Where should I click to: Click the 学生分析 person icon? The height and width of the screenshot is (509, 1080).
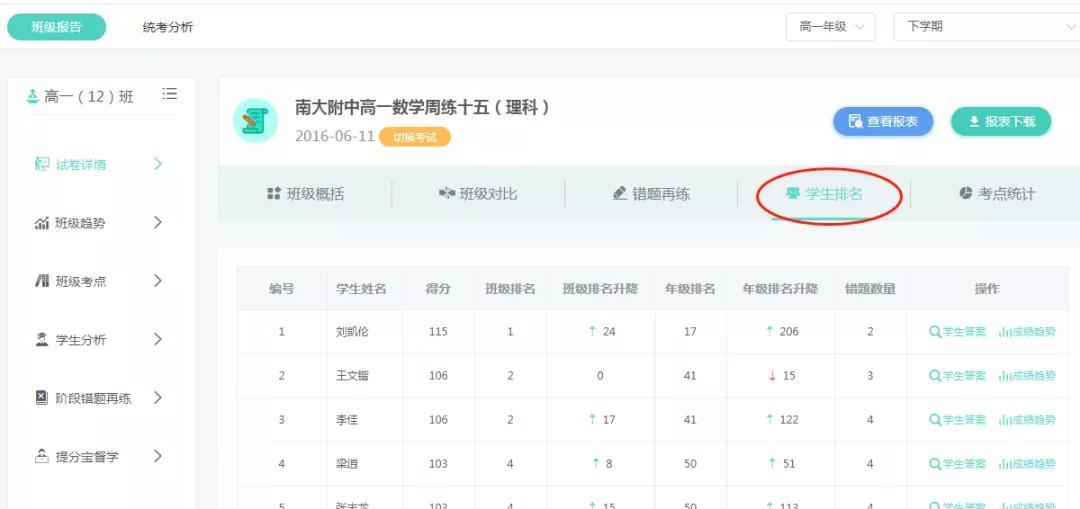pos(42,340)
